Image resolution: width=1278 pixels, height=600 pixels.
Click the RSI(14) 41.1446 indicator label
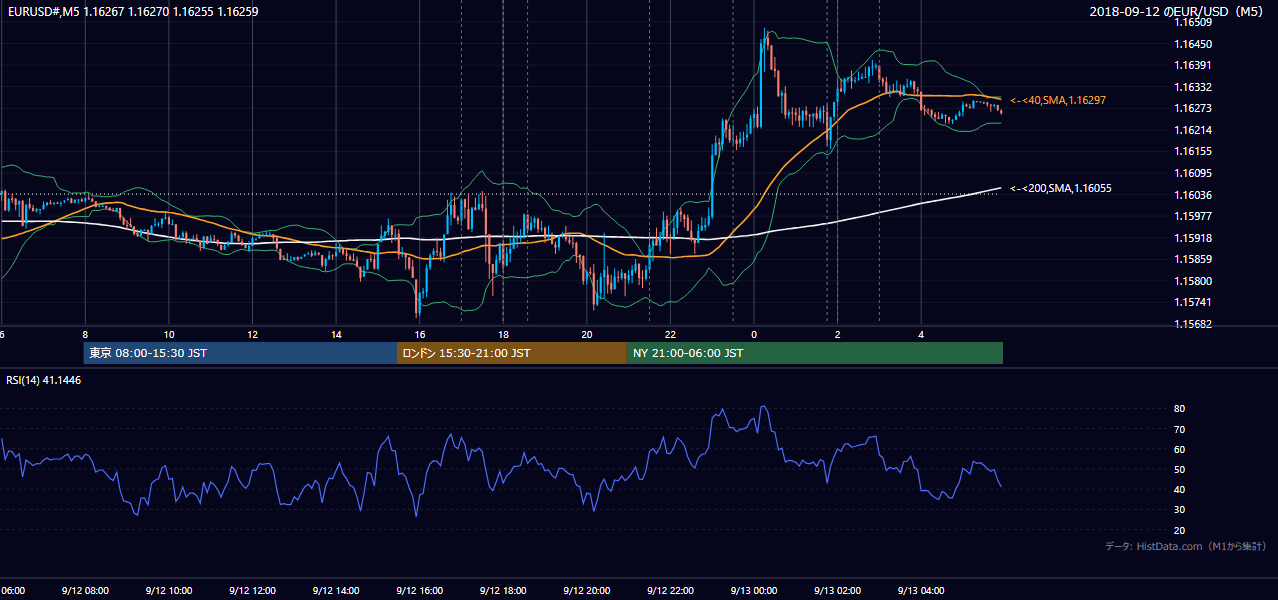pos(44,380)
